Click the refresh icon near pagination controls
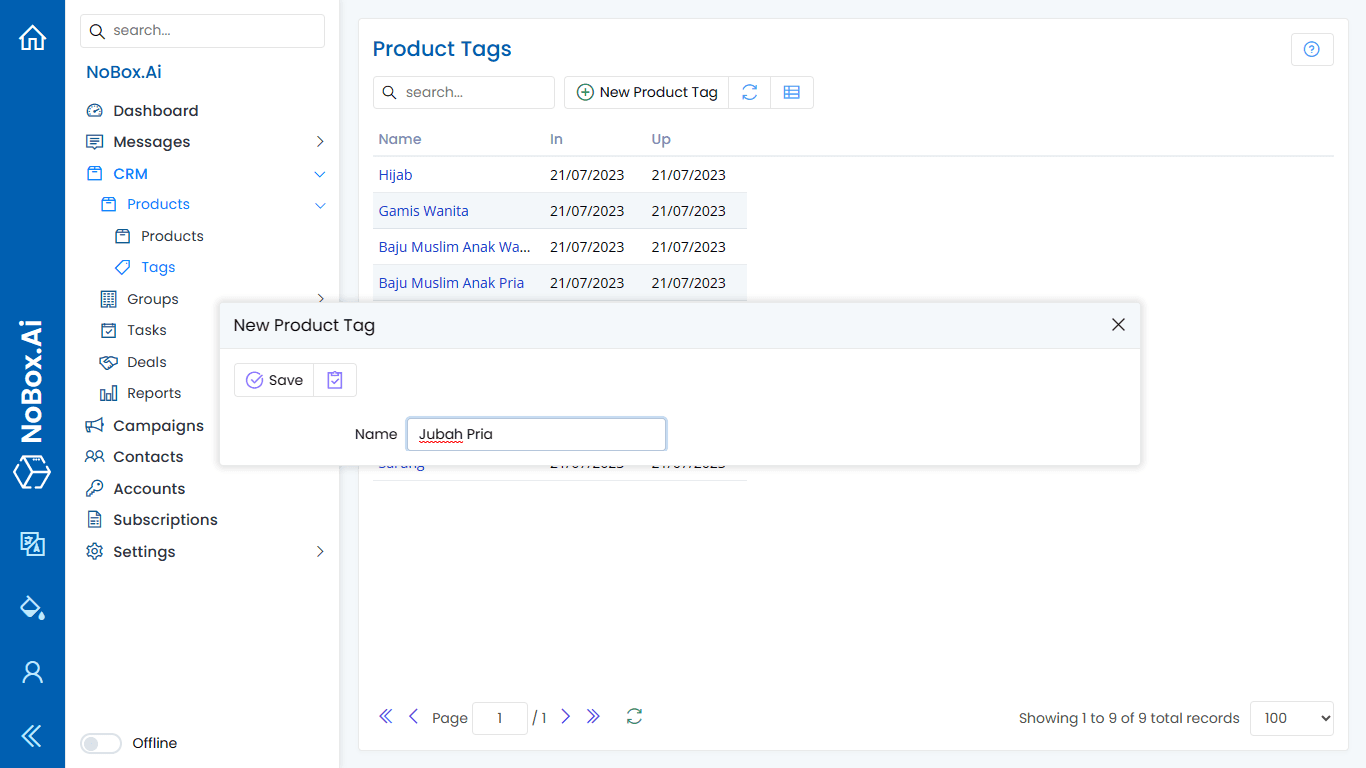The height and width of the screenshot is (768, 1366). [634, 717]
